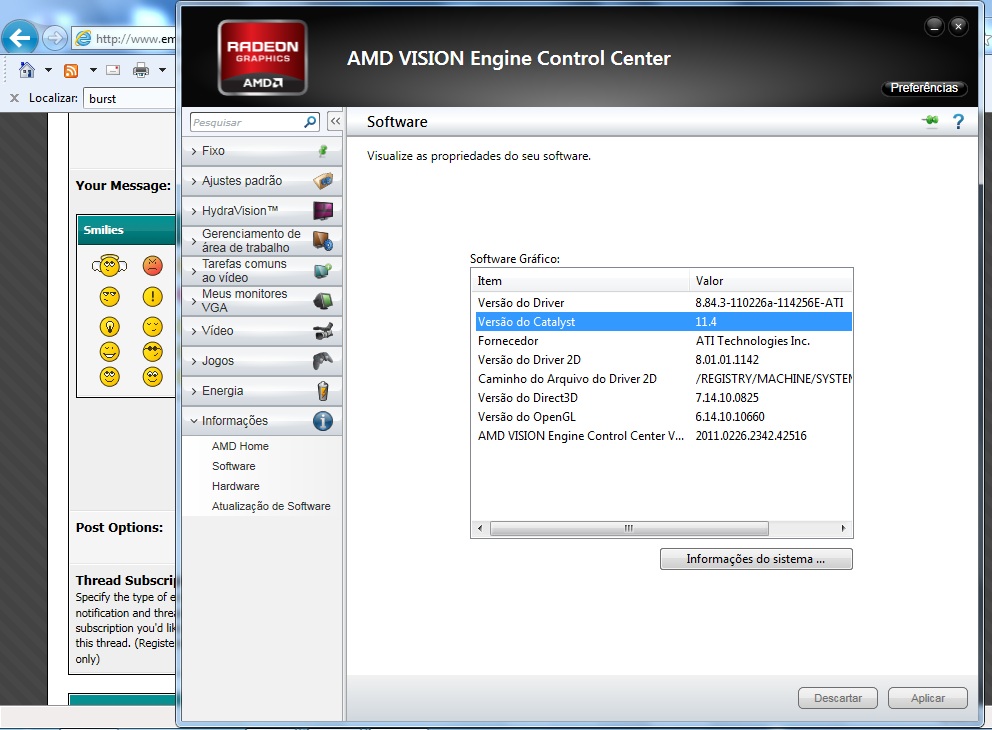Click the Pesquisar search field

pyautogui.click(x=247, y=122)
